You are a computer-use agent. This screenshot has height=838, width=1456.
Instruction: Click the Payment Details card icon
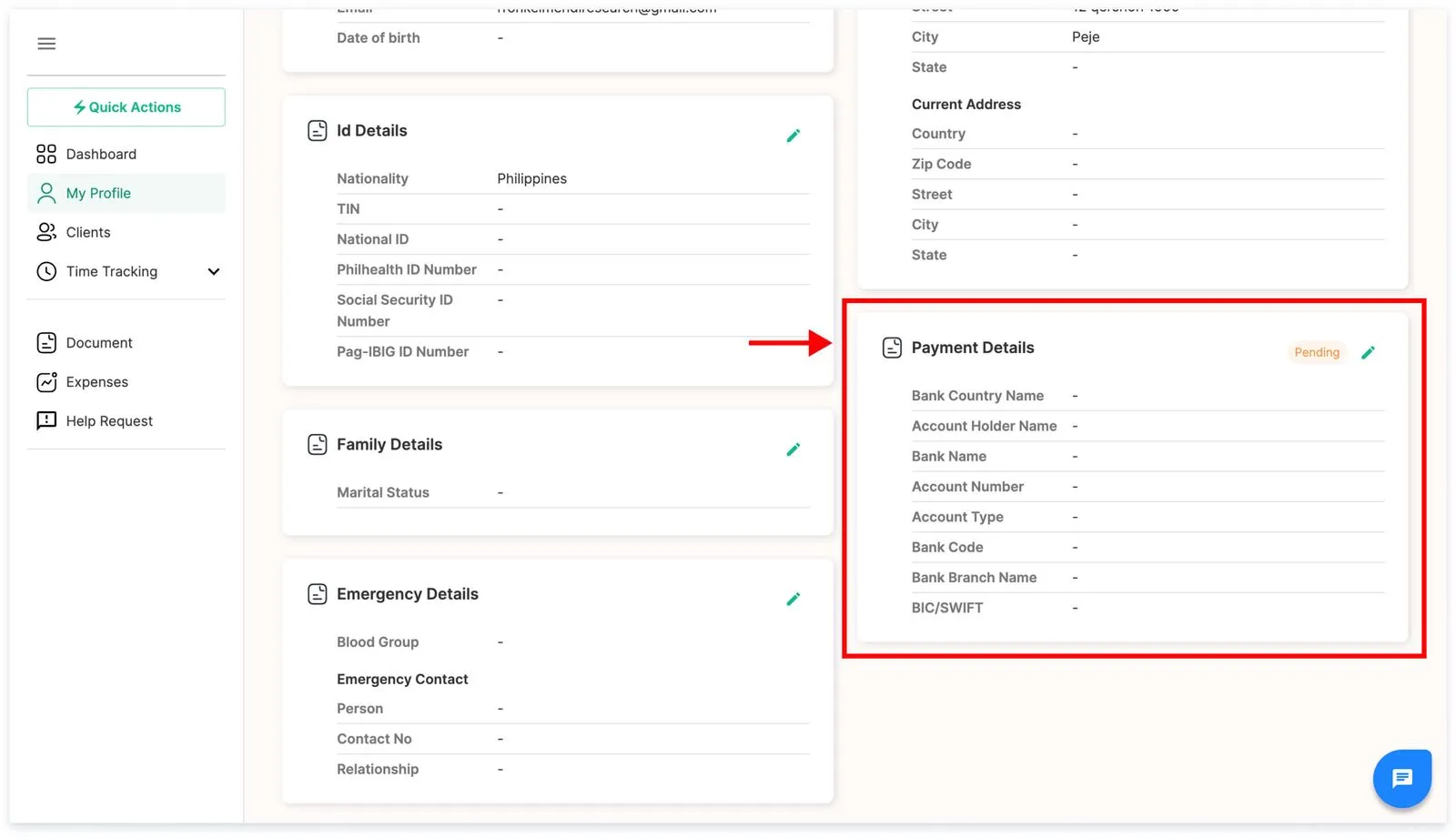point(893,348)
